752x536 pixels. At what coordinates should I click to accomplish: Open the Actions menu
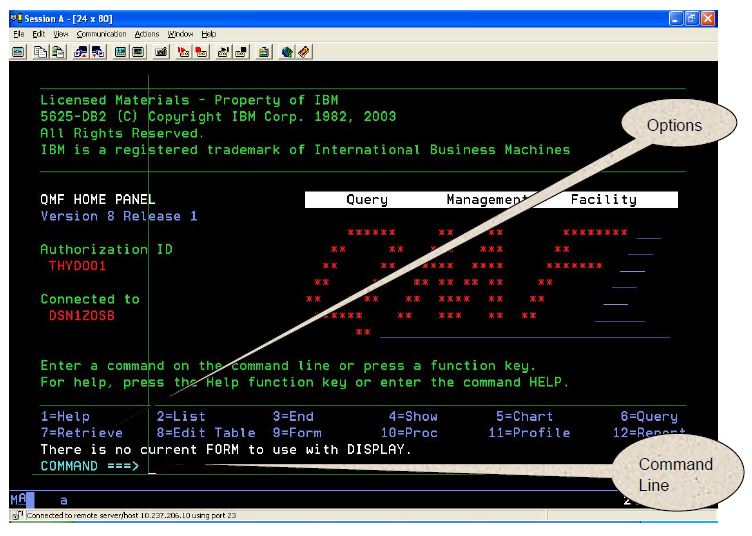pyautogui.click(x=147, y=34)
